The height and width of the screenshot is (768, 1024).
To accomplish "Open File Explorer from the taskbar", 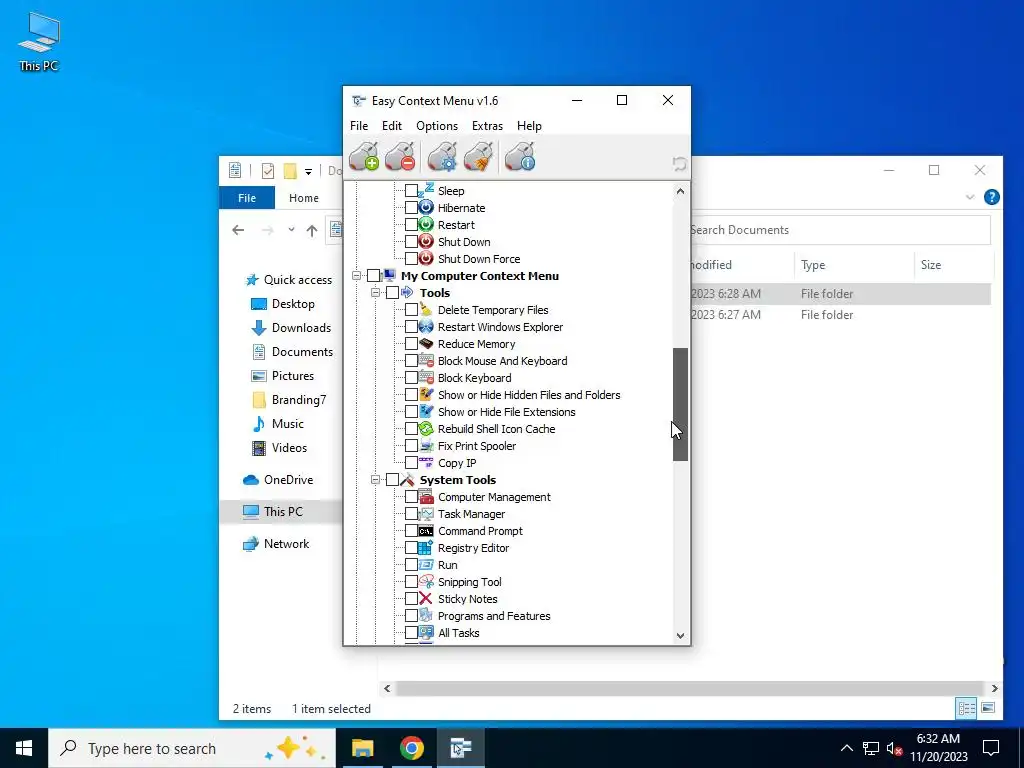I will pos(362,748).
